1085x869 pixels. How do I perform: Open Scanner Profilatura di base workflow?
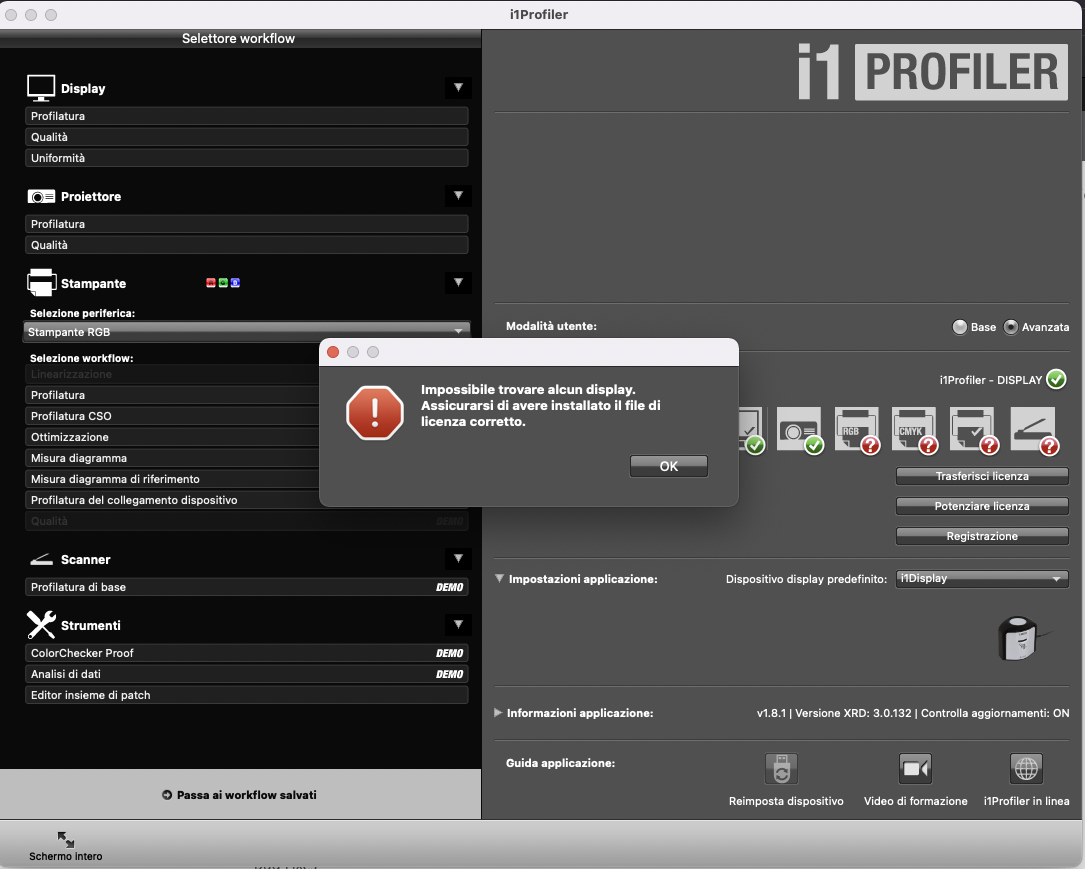tap(246, 587)
